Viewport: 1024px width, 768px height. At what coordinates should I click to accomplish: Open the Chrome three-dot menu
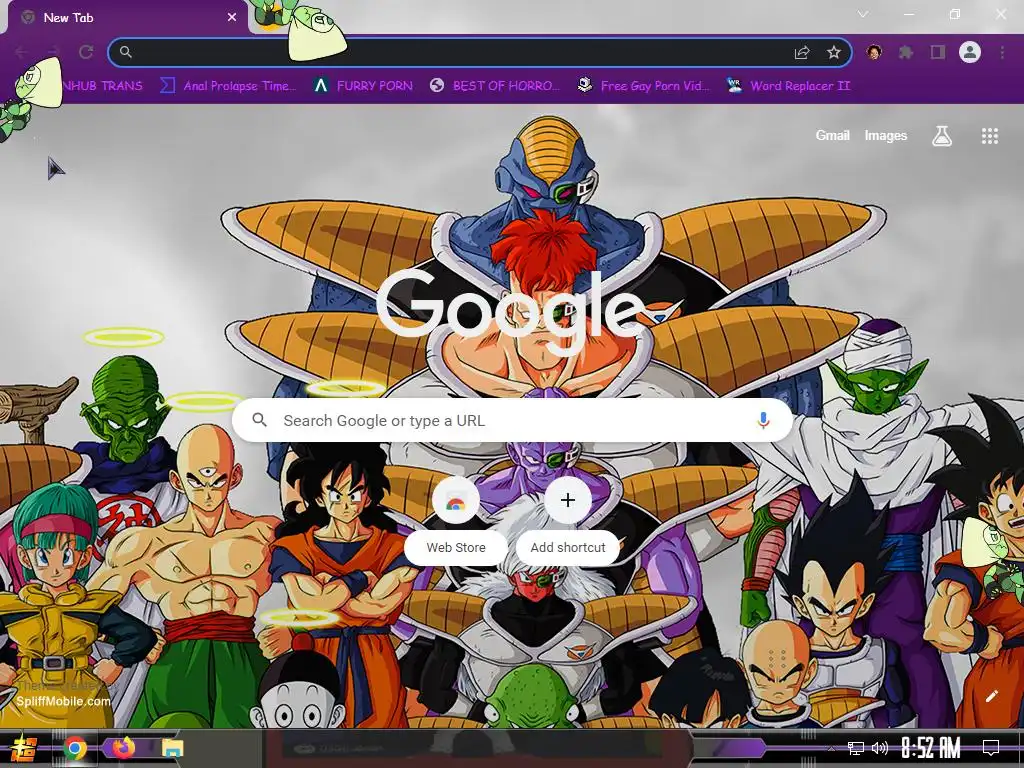(x=1002, y=52)
